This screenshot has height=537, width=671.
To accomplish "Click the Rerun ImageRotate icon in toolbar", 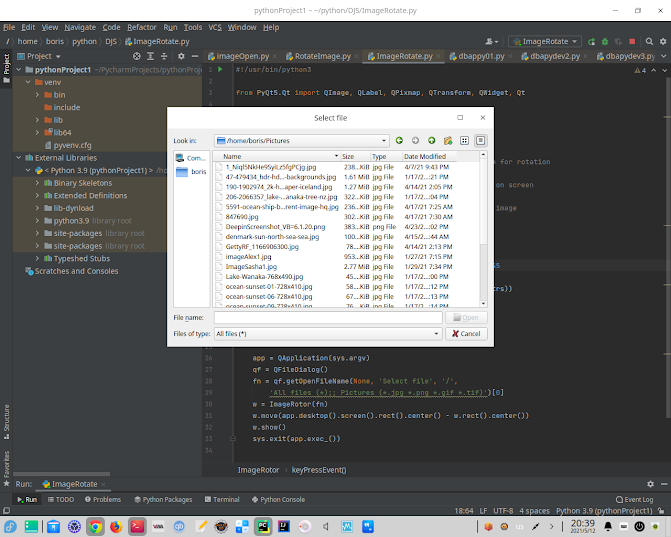I will click(591, 42).
